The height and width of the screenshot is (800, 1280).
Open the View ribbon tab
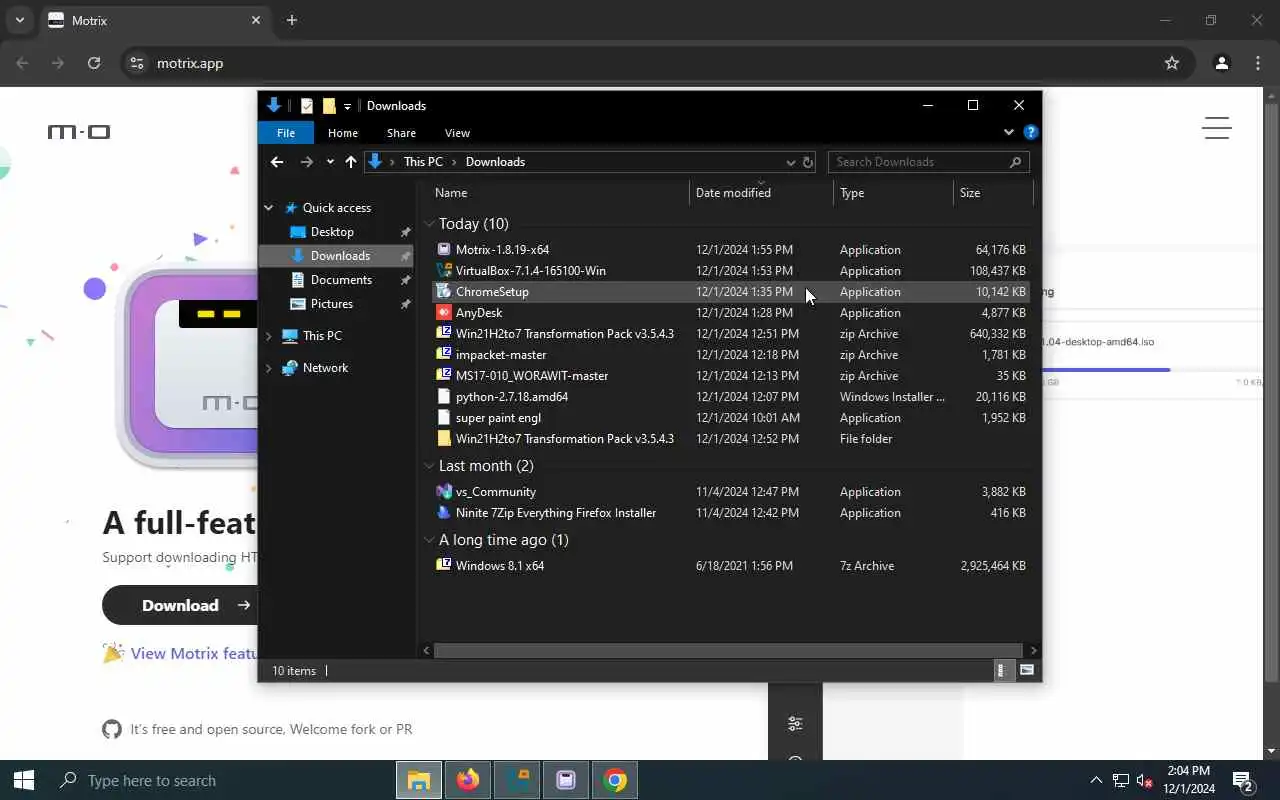[x=457, y=133]
